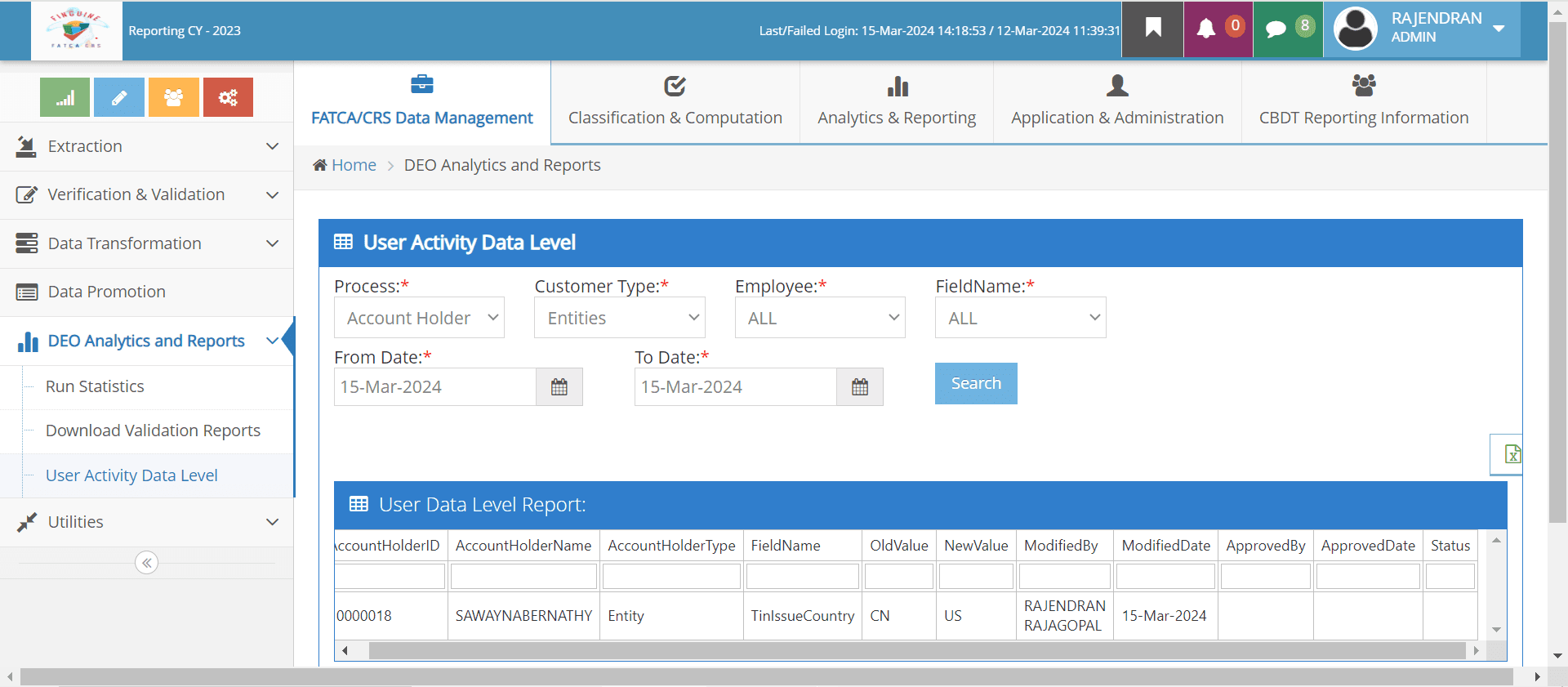1568x687 pixels.
Task: Open Data Promotion menu item
Action: pyautogui.click(x=147, y=292)
